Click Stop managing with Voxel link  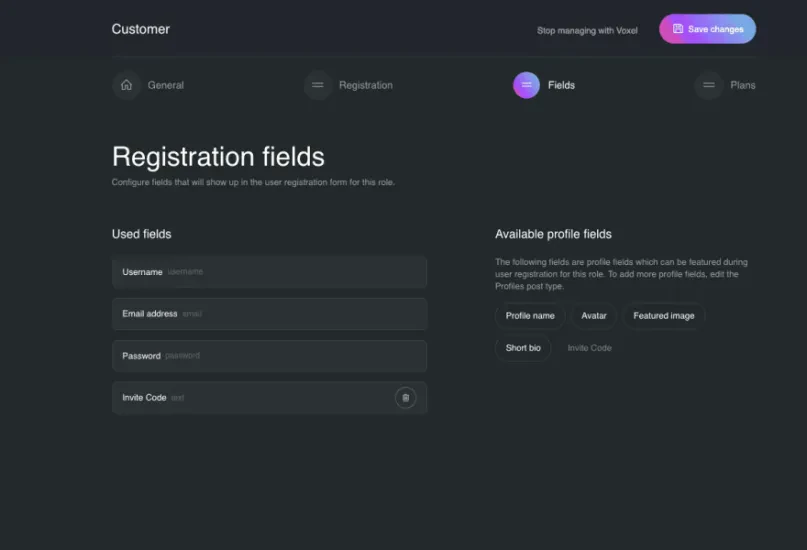[x=587, y=30]
